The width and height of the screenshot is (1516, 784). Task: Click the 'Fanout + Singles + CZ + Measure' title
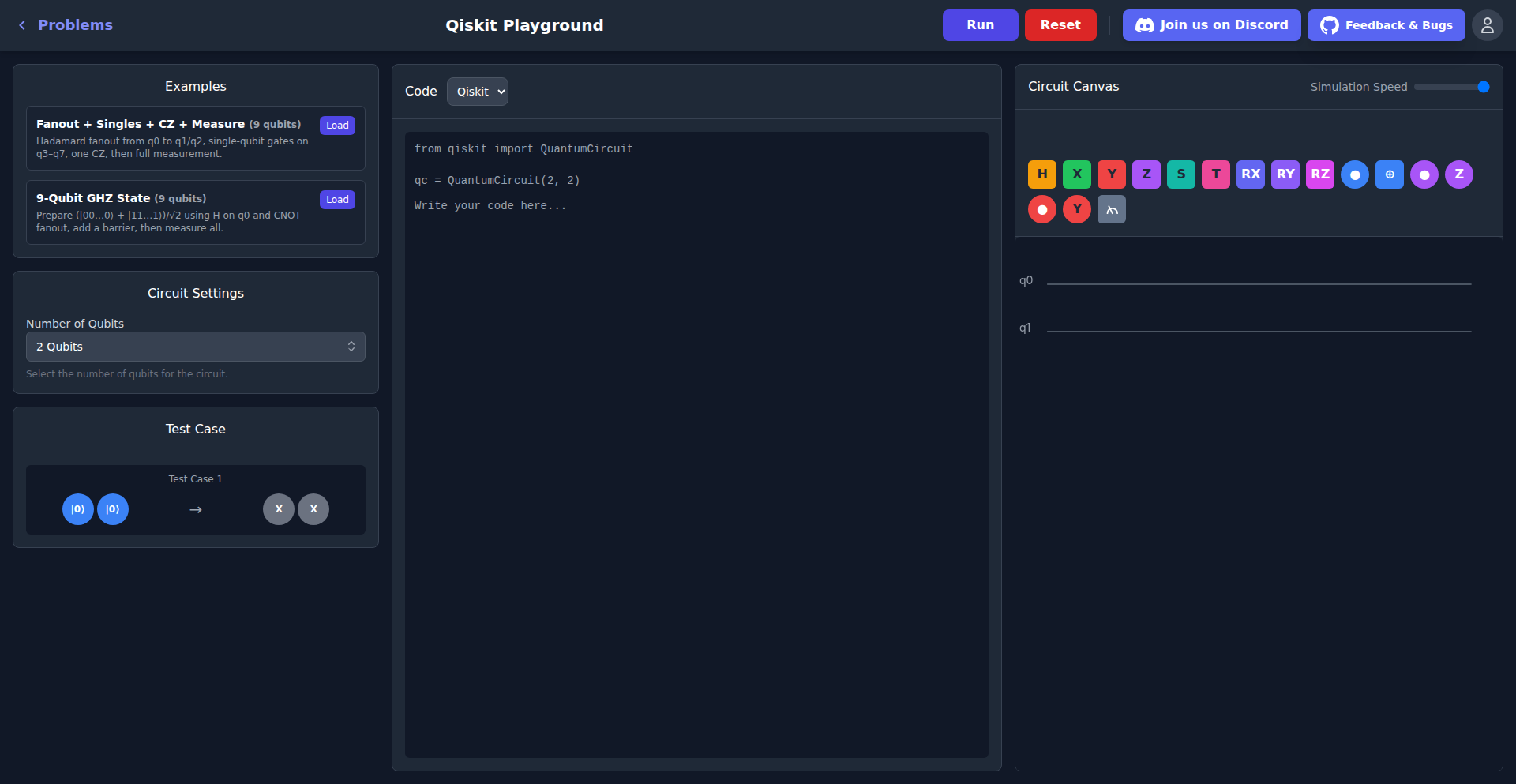click(x=141, y=124)
